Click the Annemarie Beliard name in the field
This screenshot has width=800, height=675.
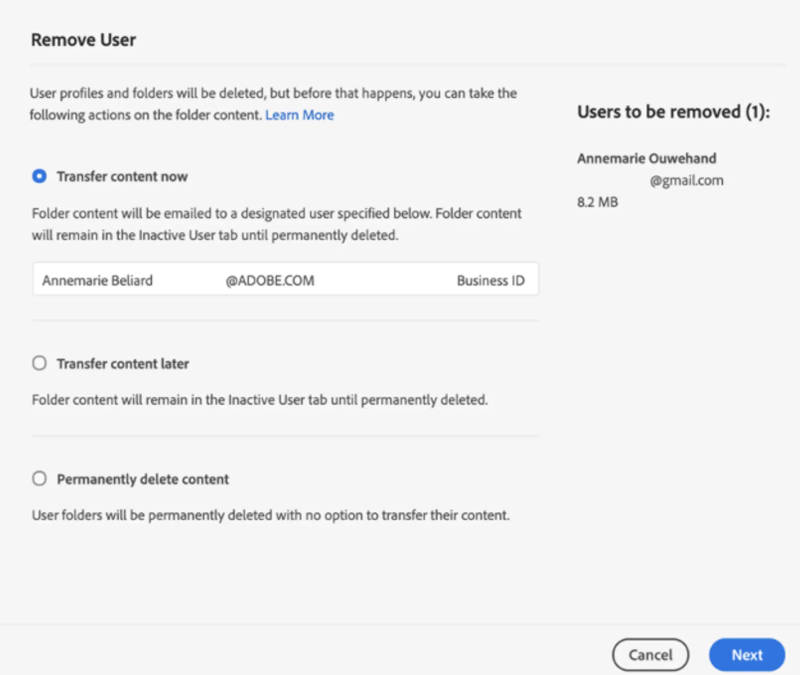[x=97, y=281]
